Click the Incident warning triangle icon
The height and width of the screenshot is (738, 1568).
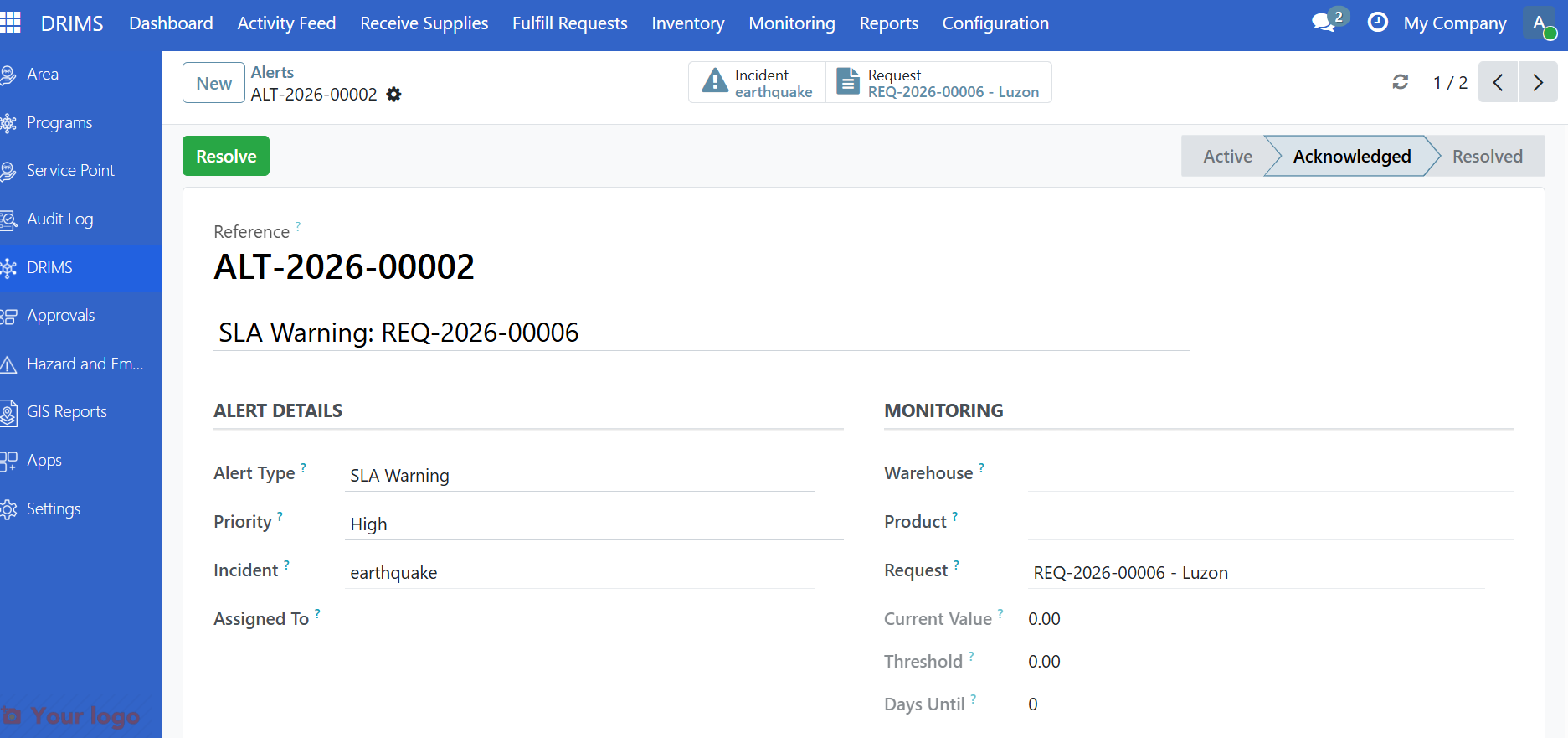715,80
